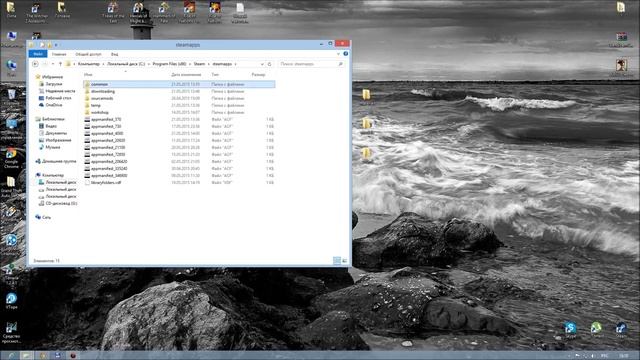
Task: Open File Explorer from the taskbar
Action: (27, 356)
